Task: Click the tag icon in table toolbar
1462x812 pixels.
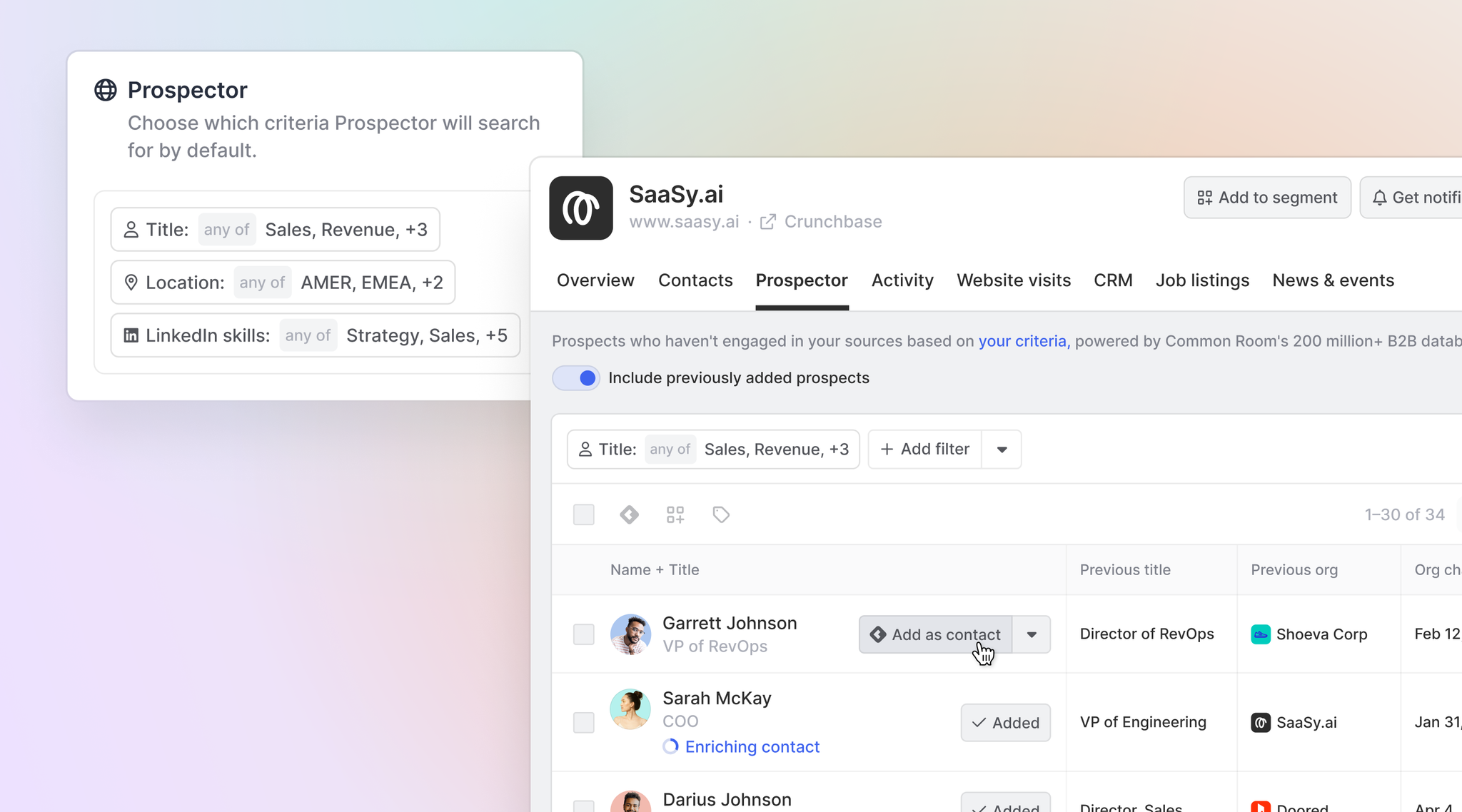Action: (721, 514)
